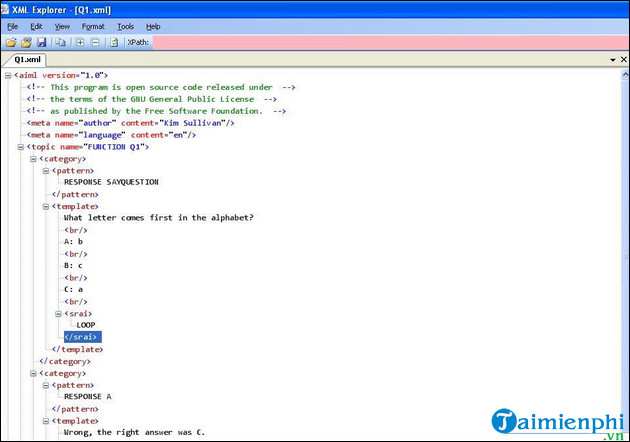Collapse the first category node
This screenshot has height=442, width=630.
[33, 159]
